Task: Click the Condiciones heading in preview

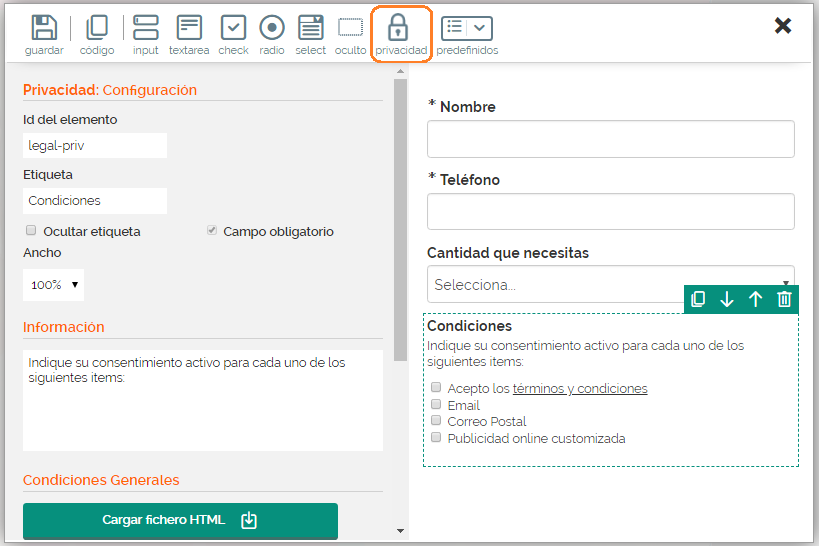Action: [469, 326]
